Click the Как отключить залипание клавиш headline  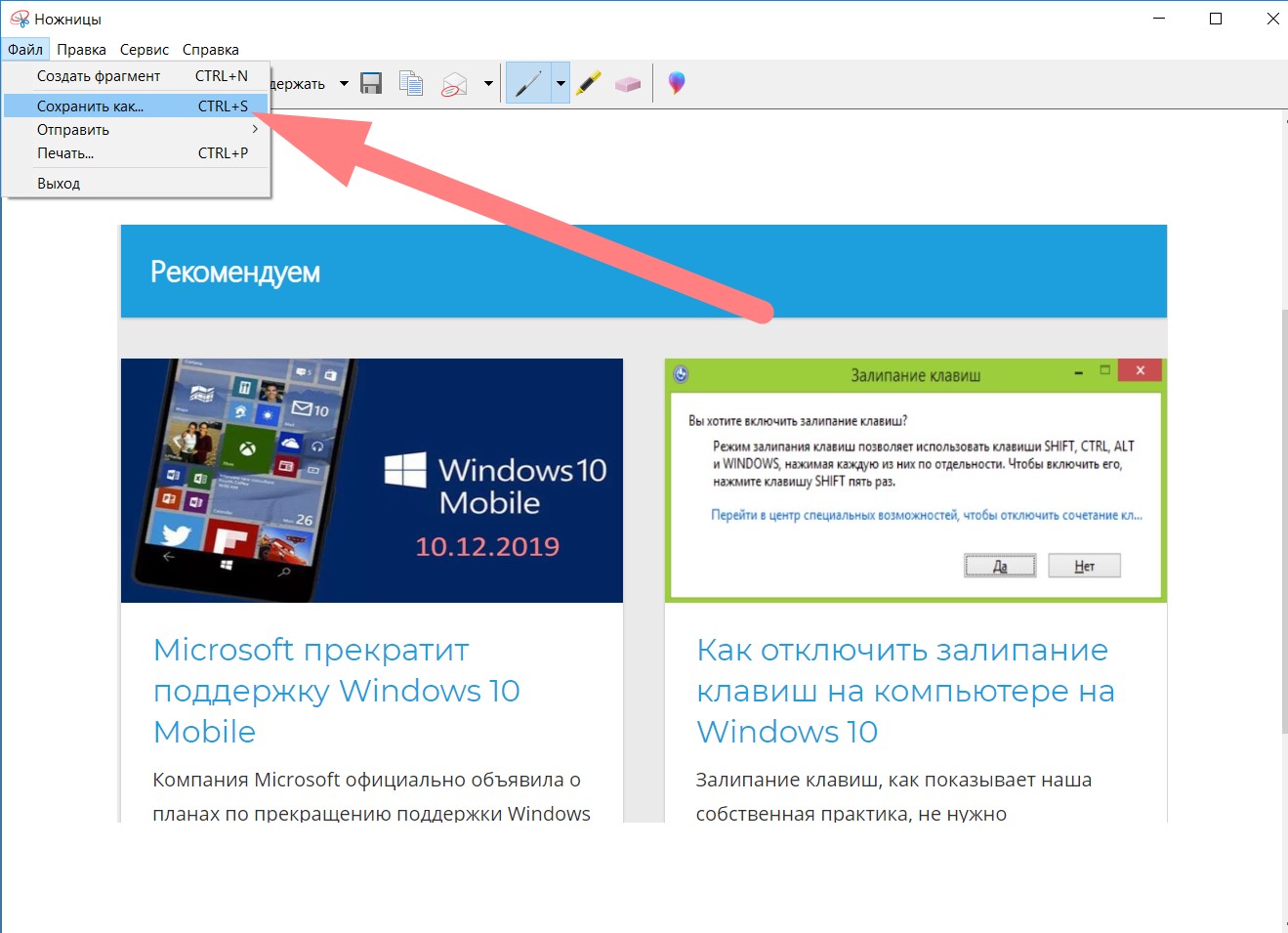[905, 691]
